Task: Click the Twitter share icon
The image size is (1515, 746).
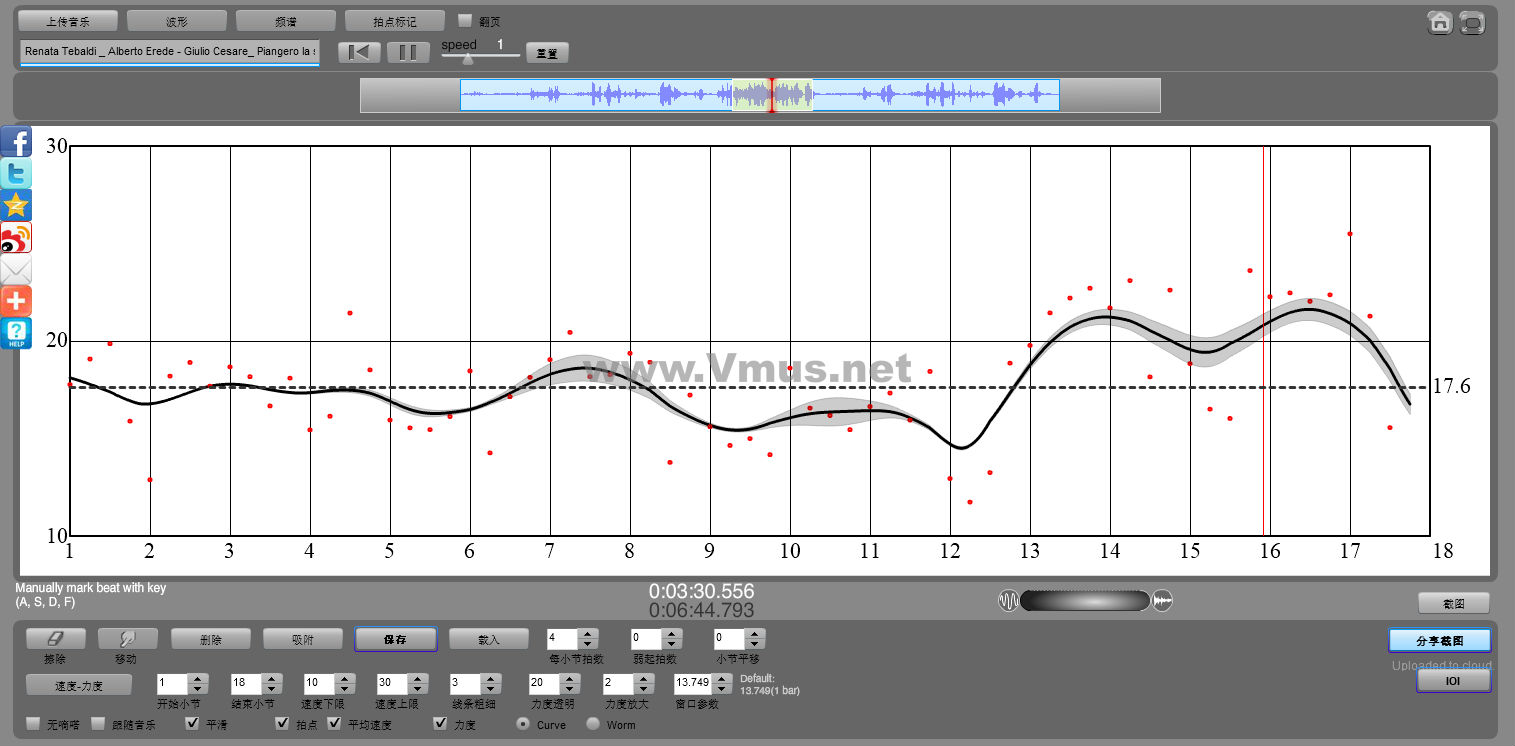Action: 16,173
